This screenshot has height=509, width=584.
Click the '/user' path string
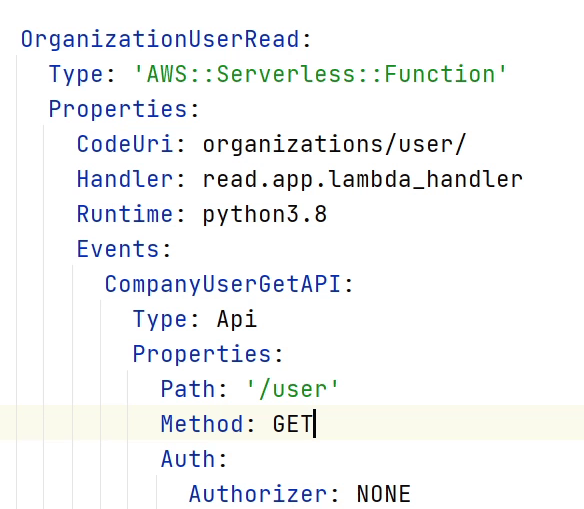click(x=292, y=389)
